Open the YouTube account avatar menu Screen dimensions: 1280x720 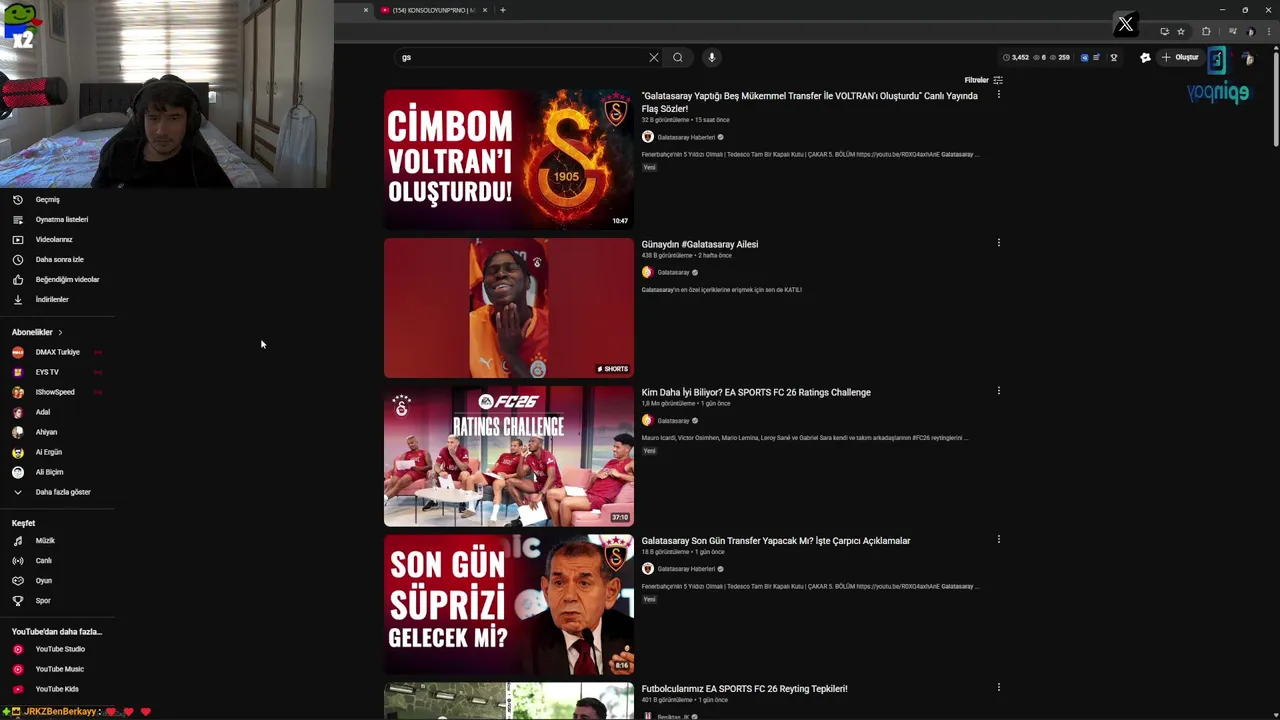click(x=1248, y=58)
